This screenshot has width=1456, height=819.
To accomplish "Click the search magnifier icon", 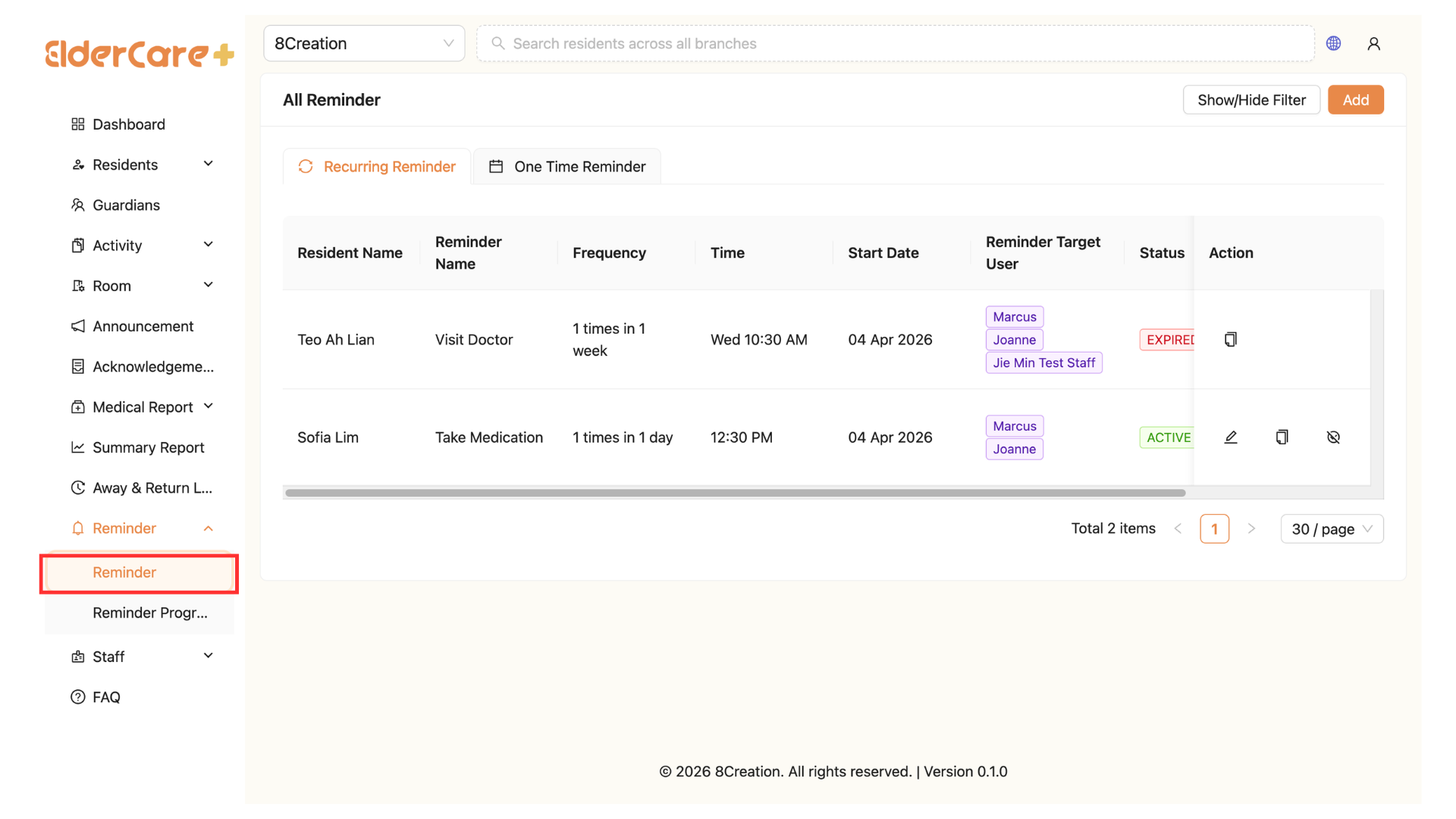I will pyautogui.click(x=497, y=43).
